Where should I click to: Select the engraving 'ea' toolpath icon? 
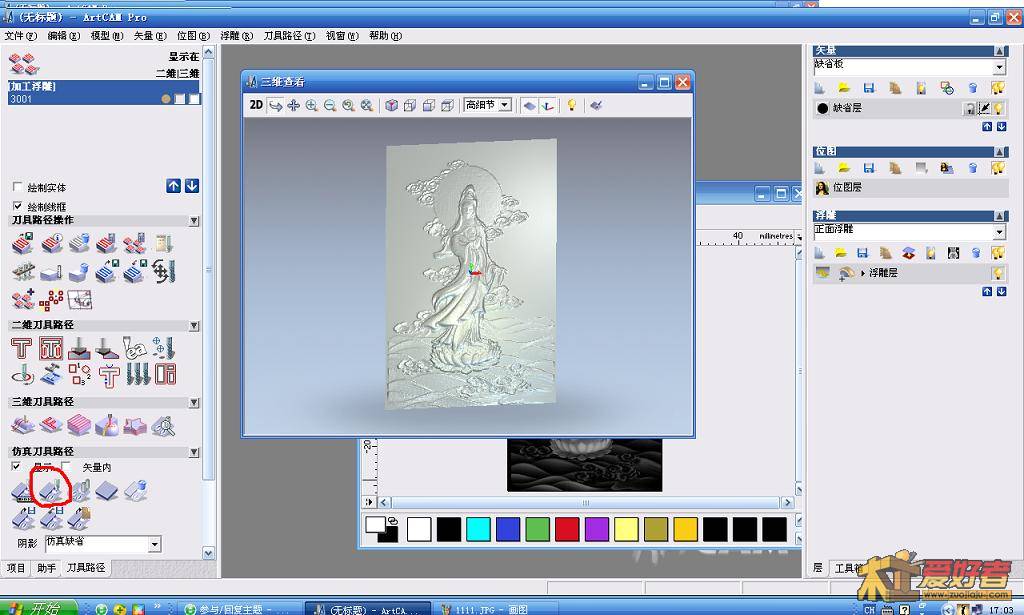135,348
